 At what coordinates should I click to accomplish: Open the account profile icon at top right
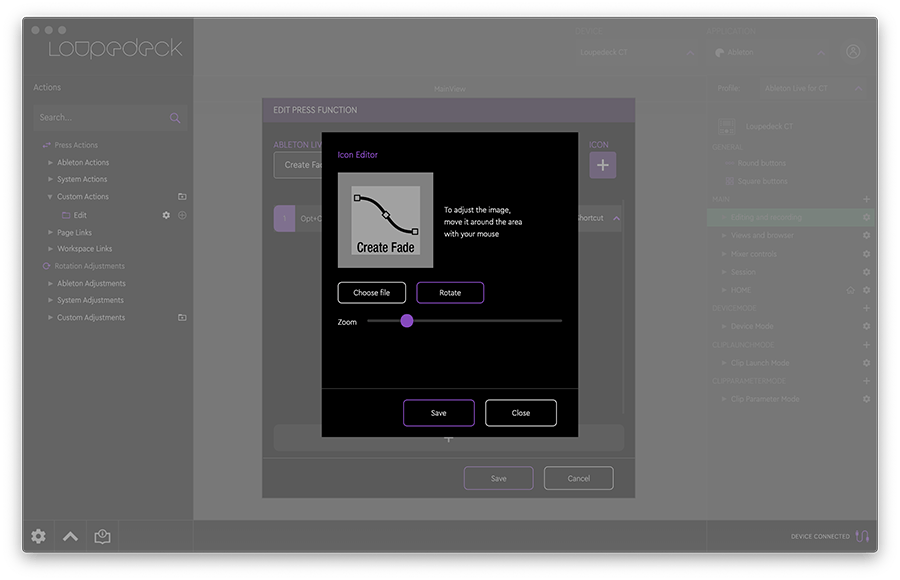pos(852,51)
